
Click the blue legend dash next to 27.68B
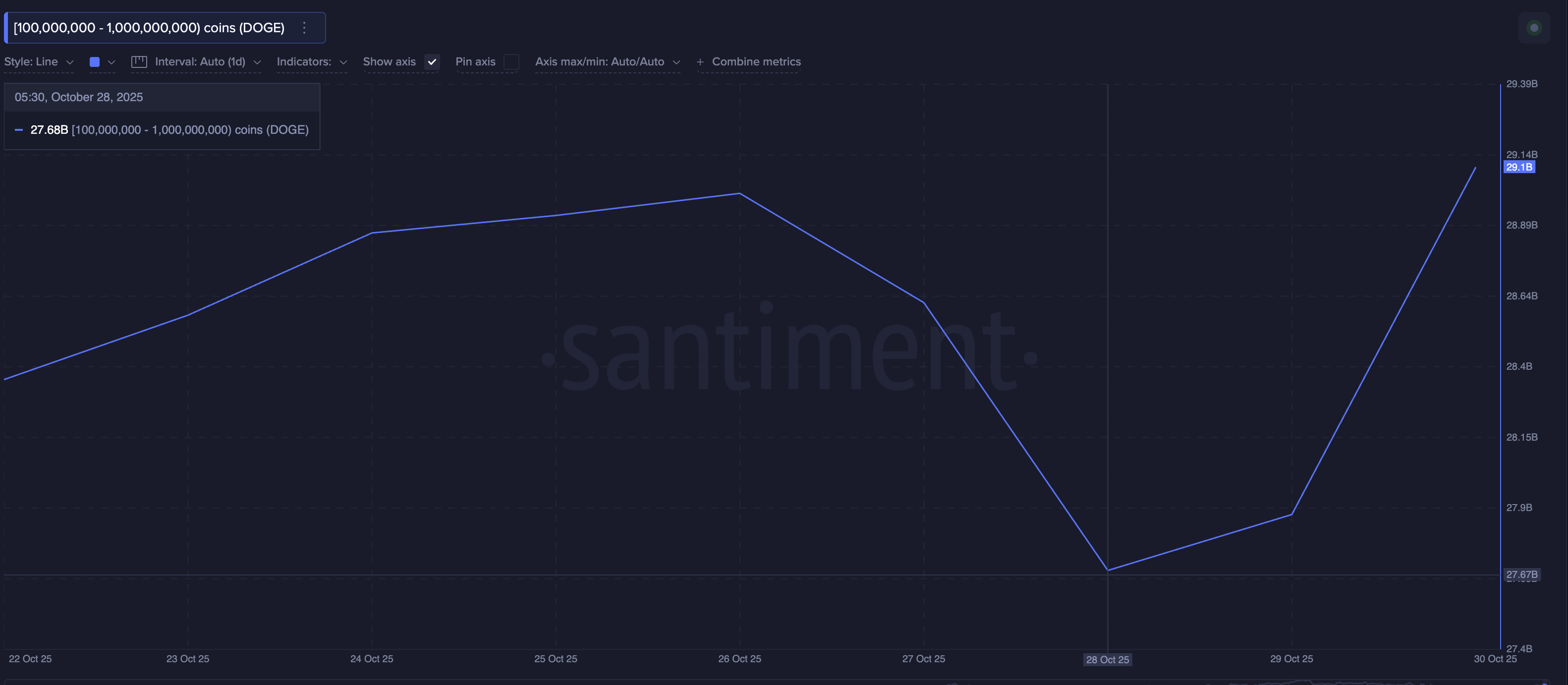tap(19, 130)
